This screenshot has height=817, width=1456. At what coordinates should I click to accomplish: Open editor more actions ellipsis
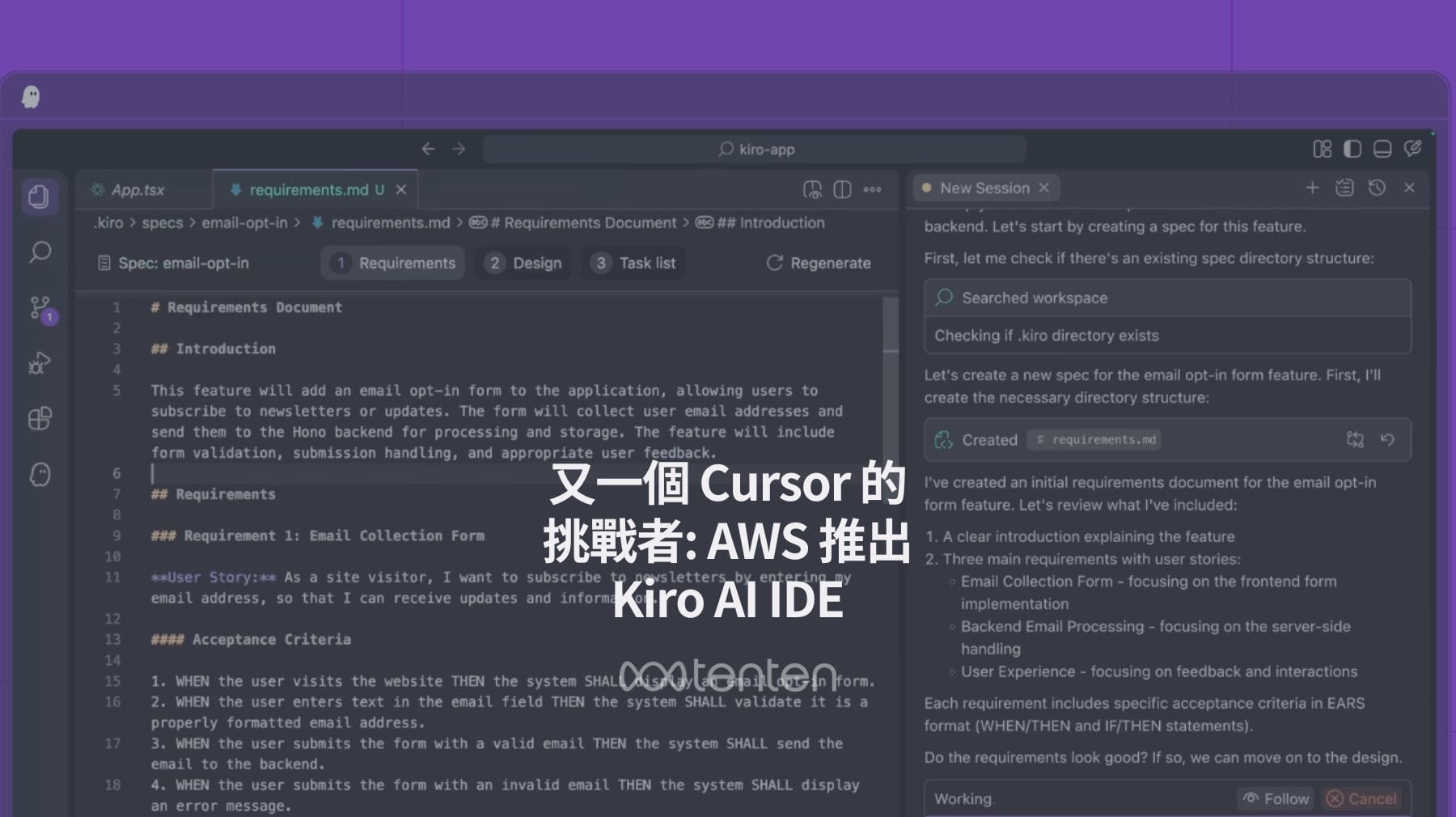click(x=872, y=189)
